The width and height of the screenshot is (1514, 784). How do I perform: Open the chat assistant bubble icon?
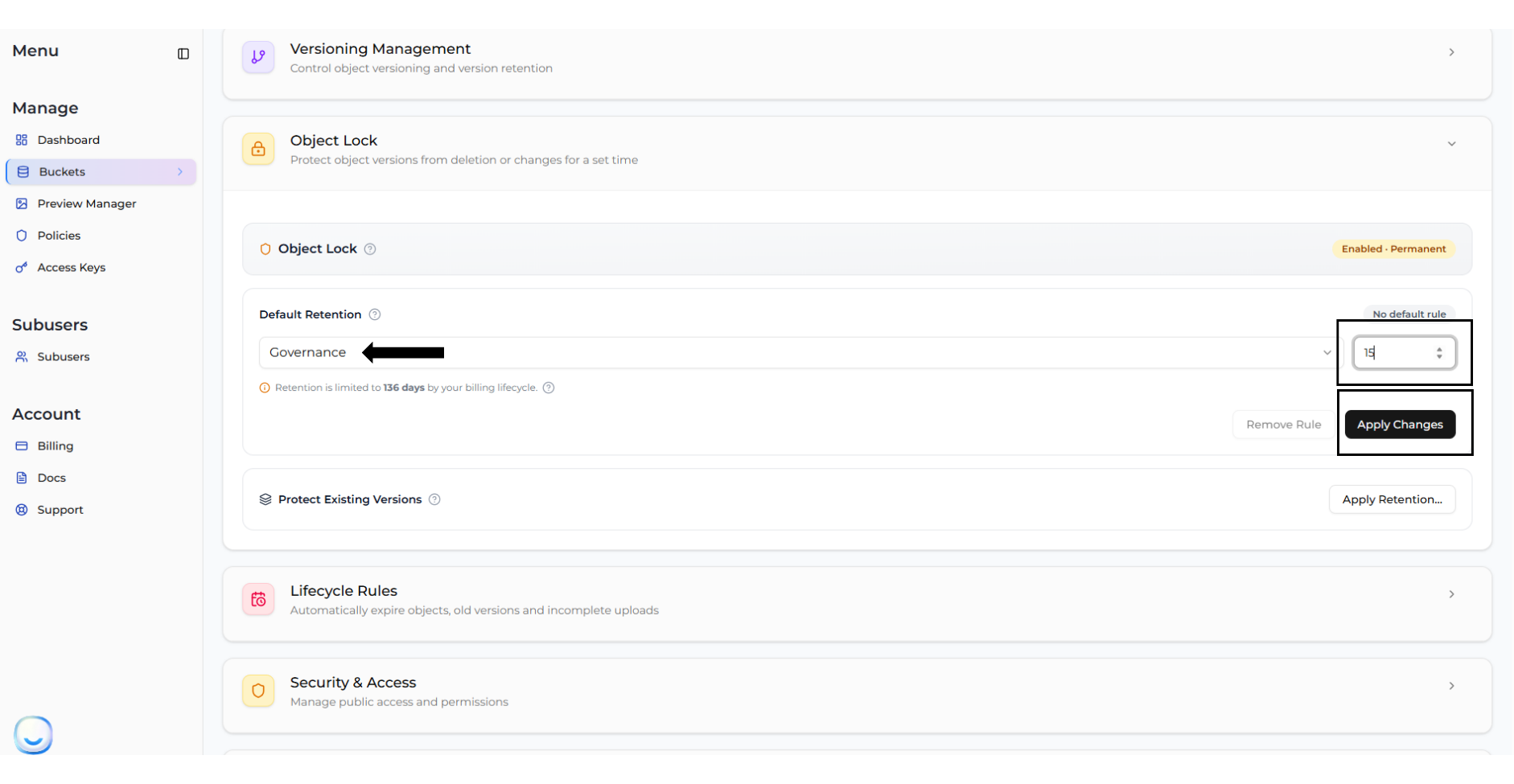pyautogui.click(x=33, y=734)
